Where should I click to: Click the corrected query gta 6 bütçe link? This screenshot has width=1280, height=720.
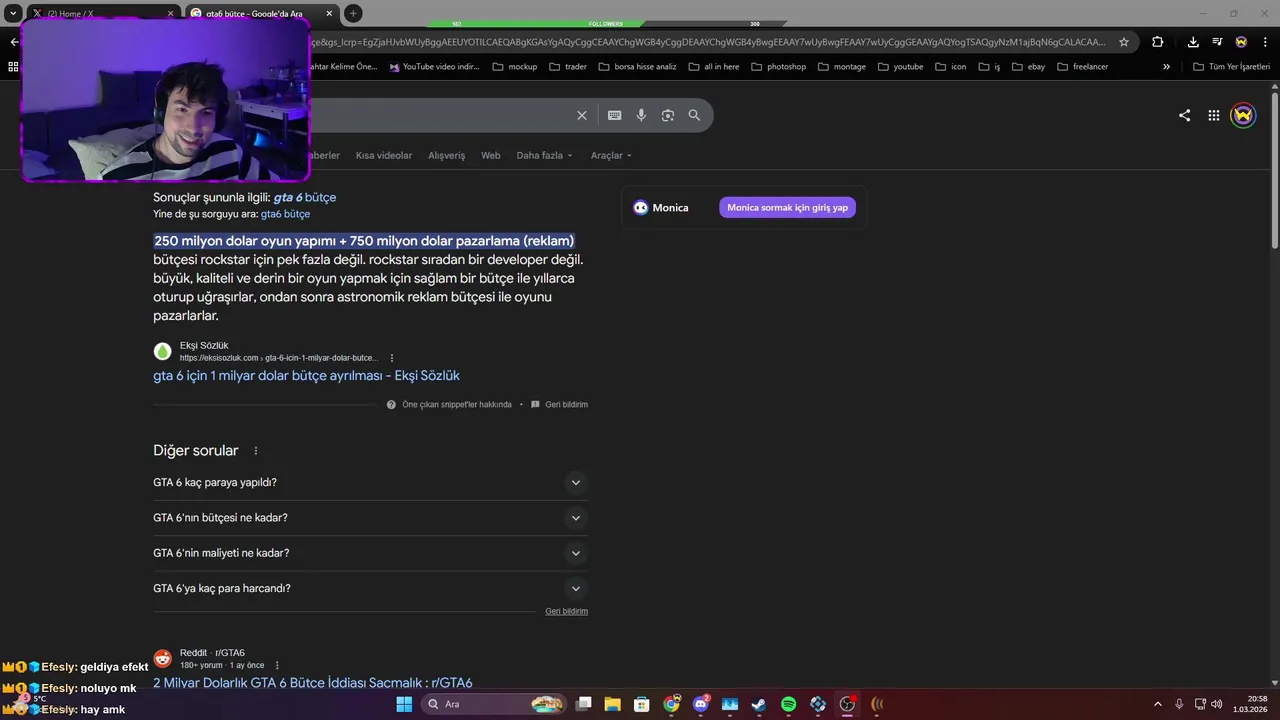[304, 197]
